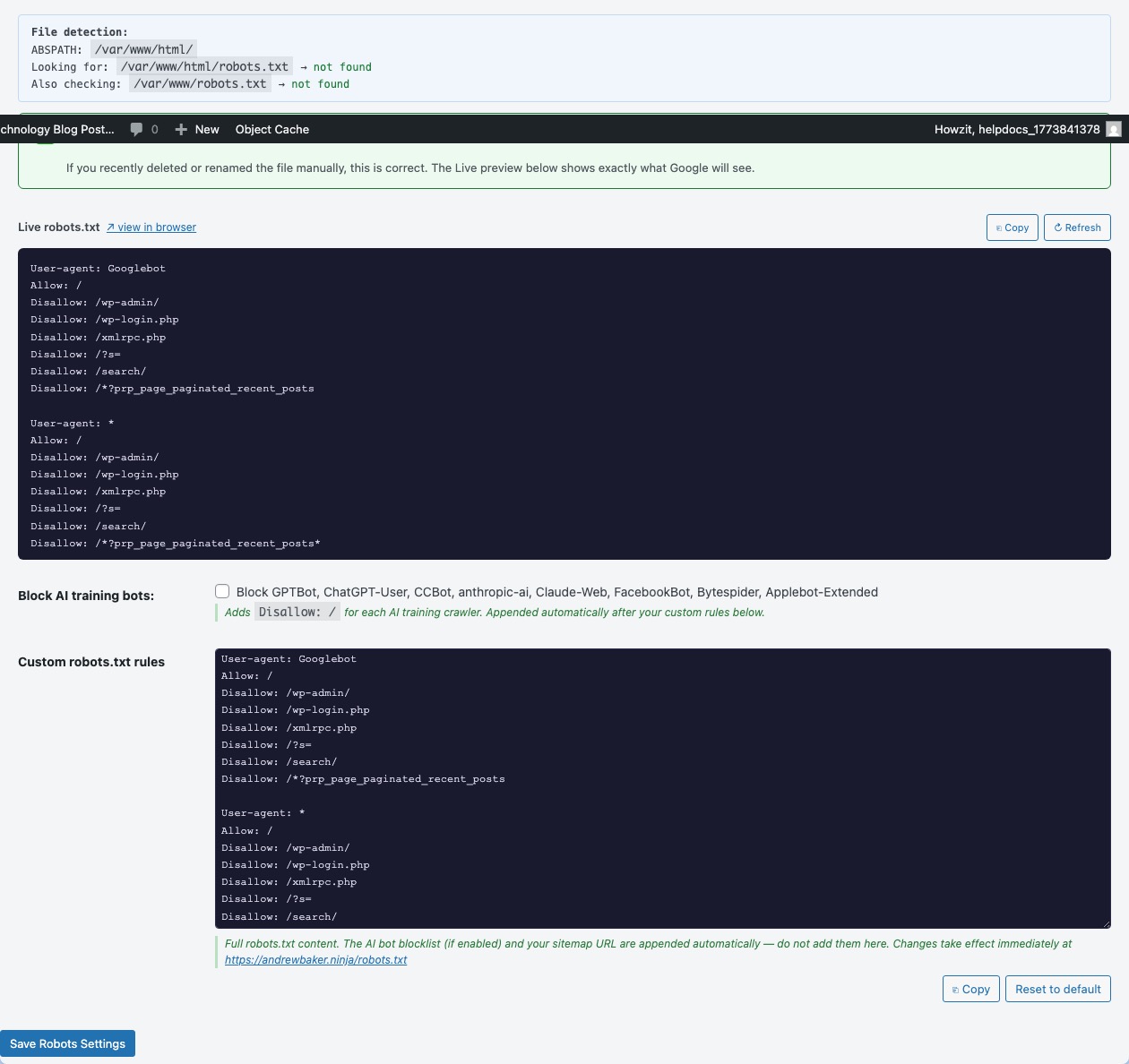Click Save Robots Settings

click(67, 1043)
